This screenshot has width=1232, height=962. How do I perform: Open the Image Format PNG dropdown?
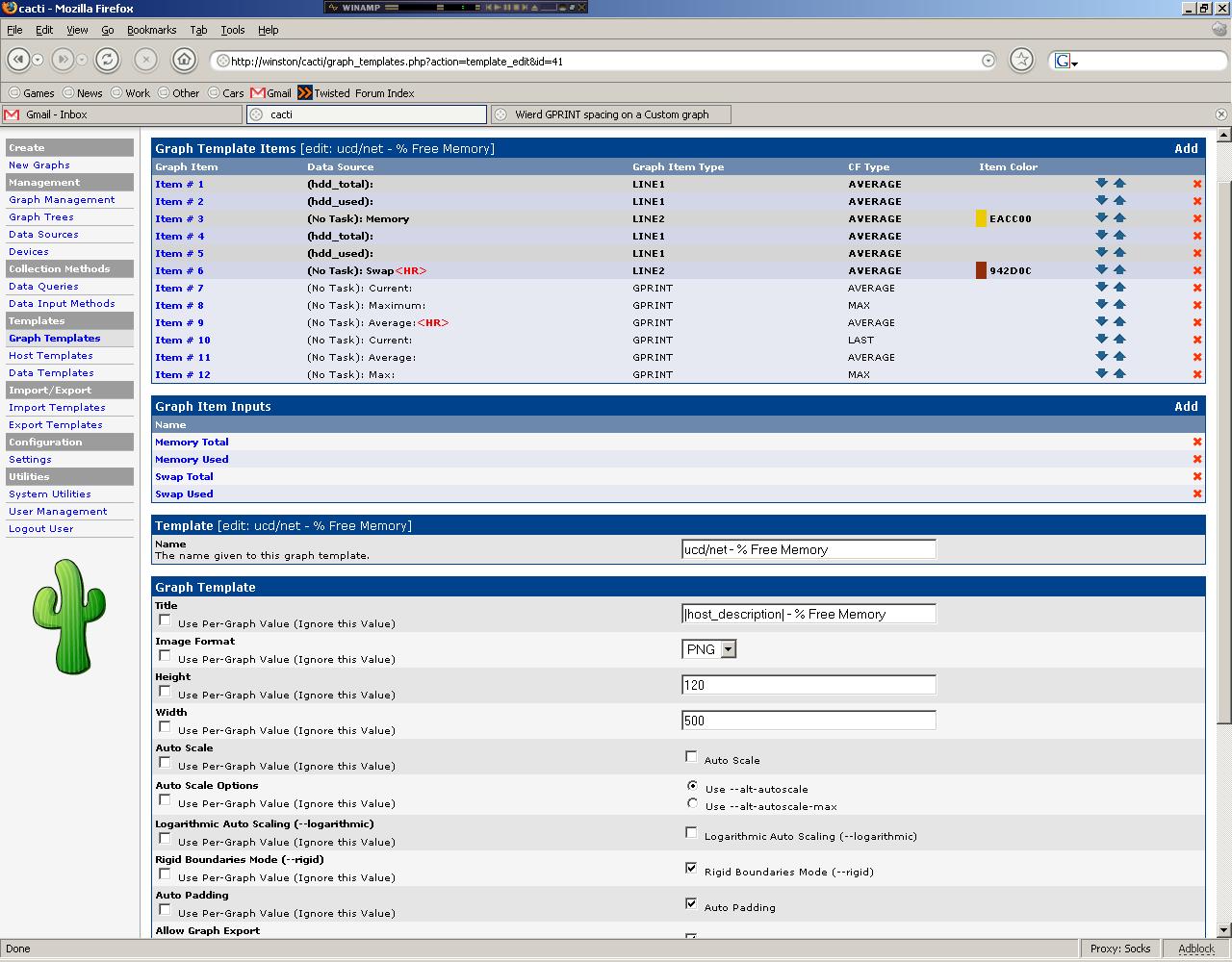pos(709,649)
